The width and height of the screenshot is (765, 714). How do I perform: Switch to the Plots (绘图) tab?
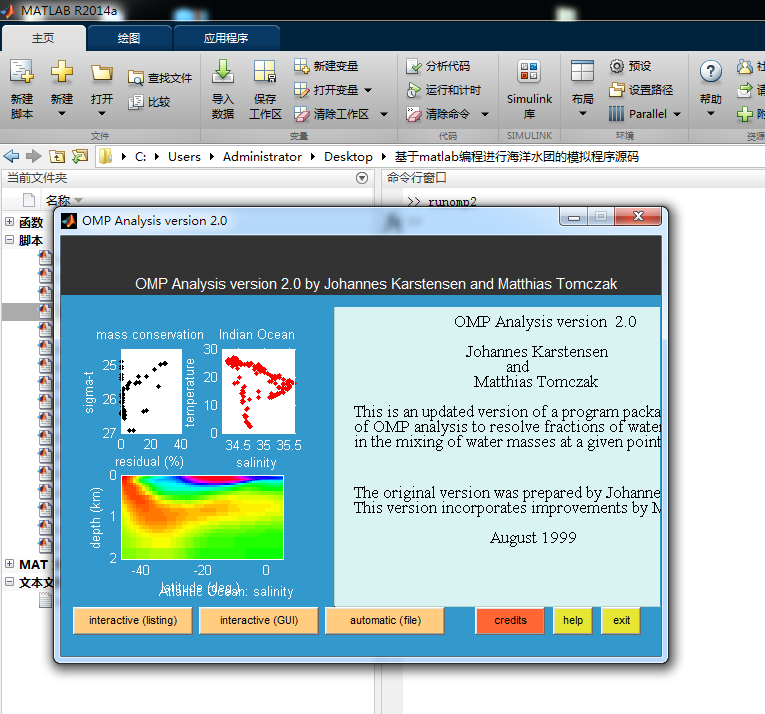point(129,38)
